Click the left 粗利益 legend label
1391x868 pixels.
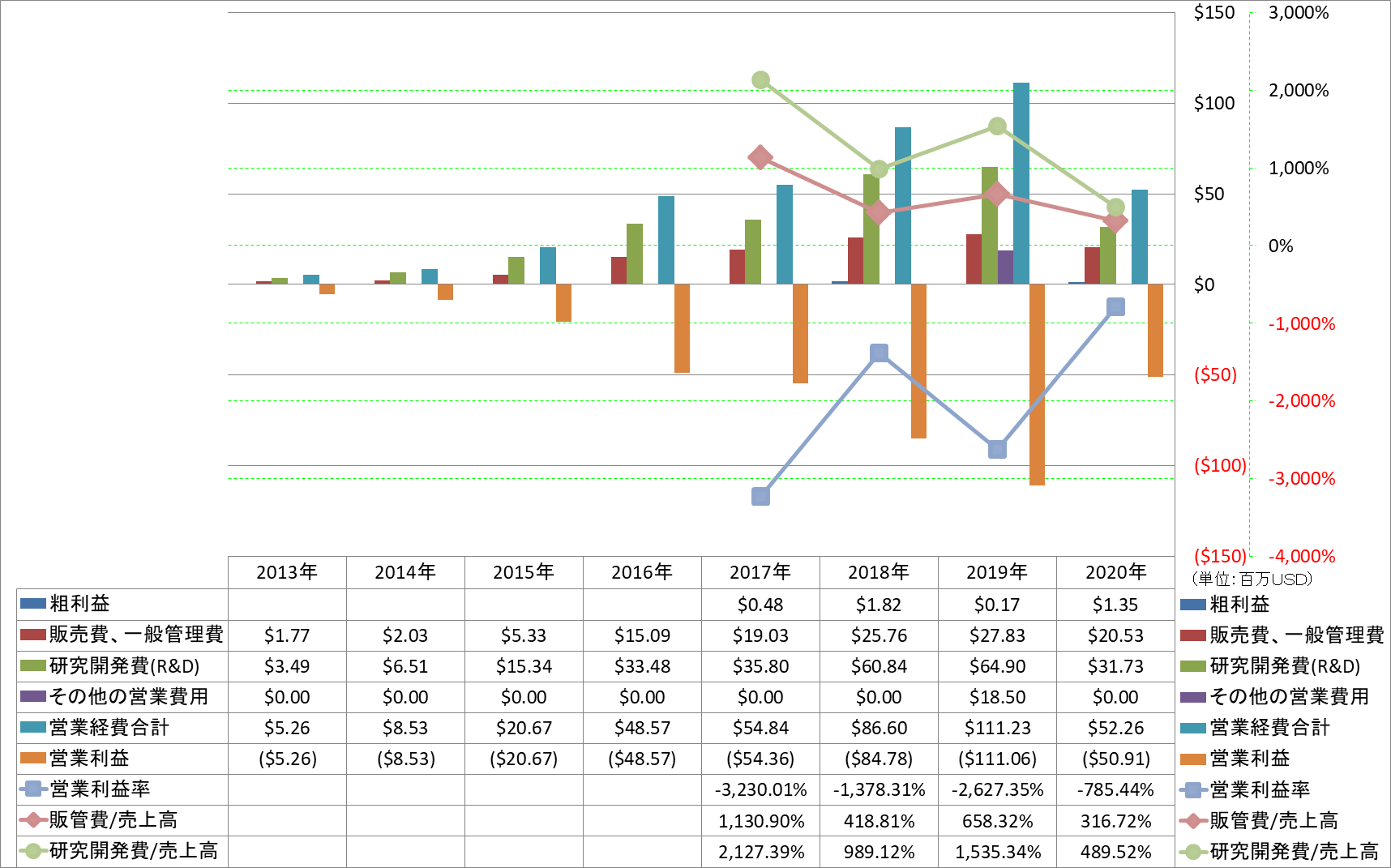(x=79, y=604)
